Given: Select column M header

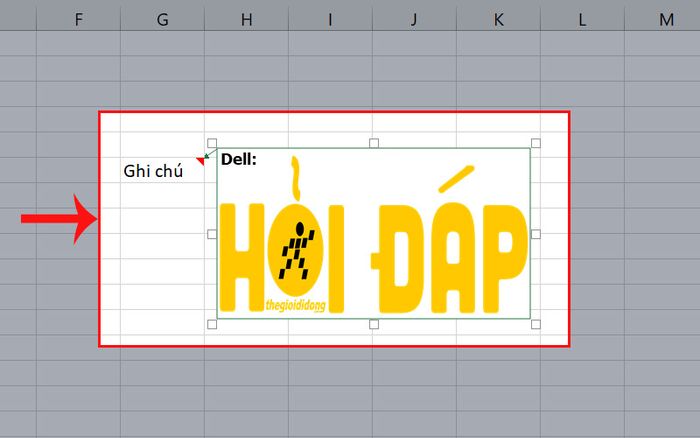Looking at the screenshot, I should click(662, 20).
